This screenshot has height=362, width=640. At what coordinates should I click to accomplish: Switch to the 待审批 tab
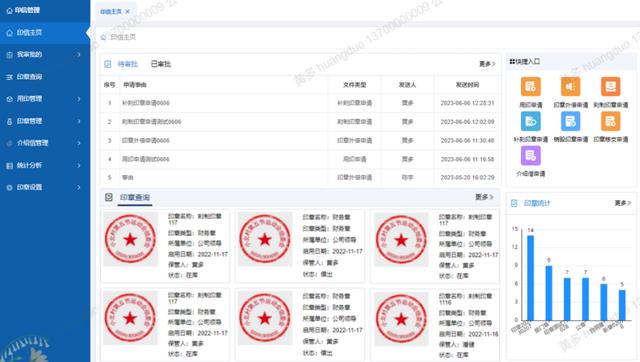pos(128,64)
